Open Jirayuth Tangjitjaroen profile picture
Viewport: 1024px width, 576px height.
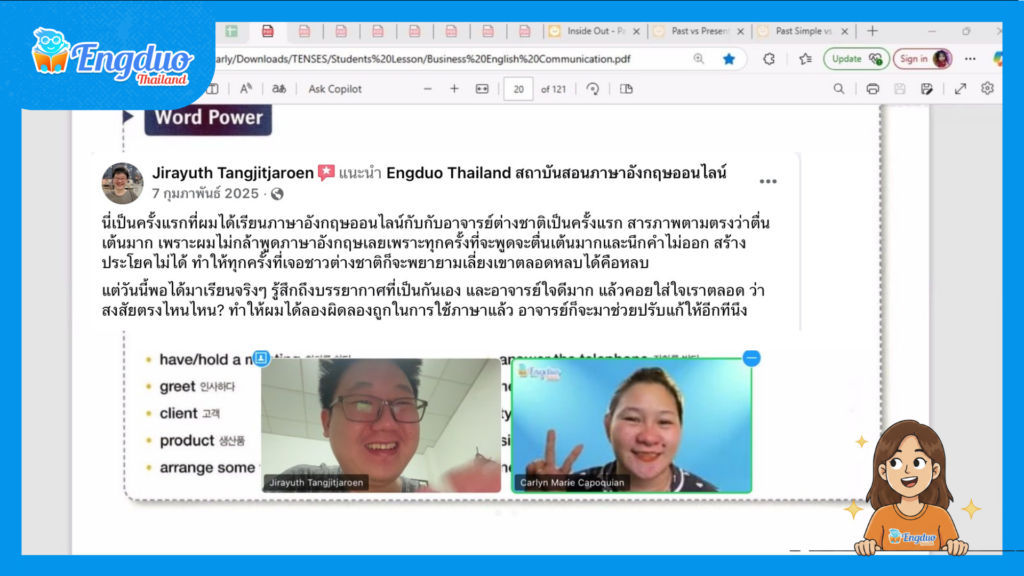coord(123,184)
